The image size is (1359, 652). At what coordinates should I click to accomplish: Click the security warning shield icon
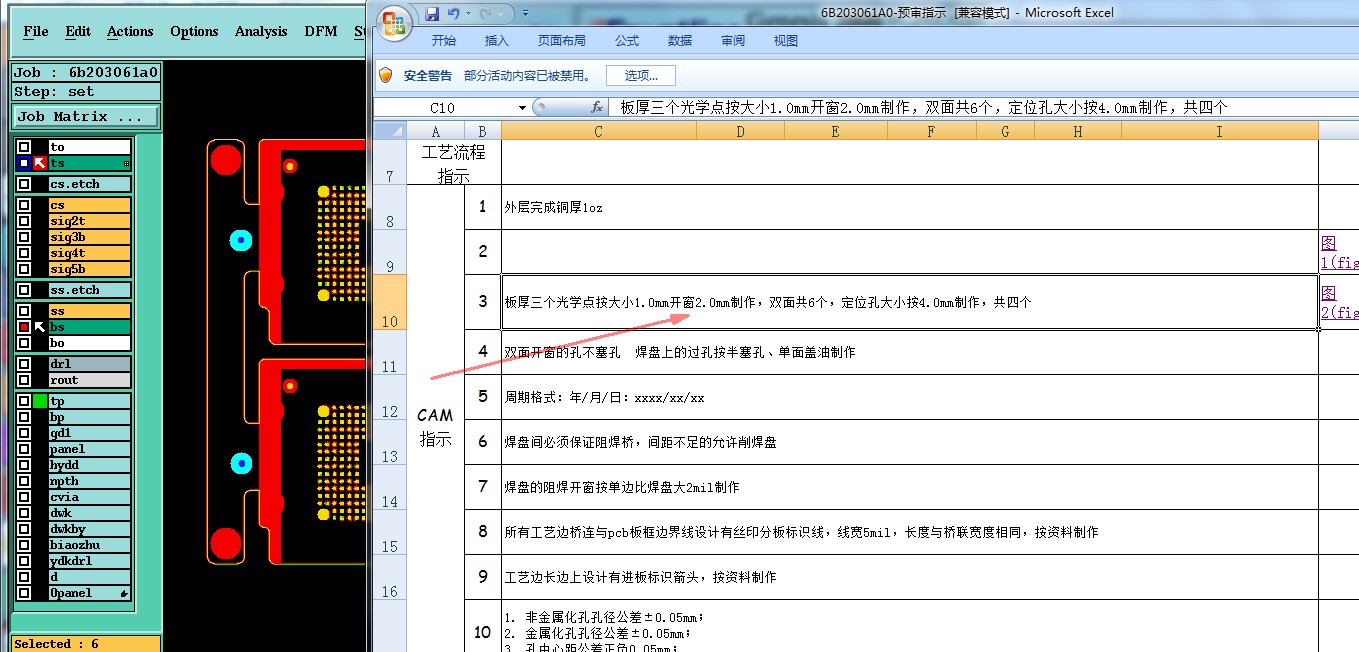(385, 75)
